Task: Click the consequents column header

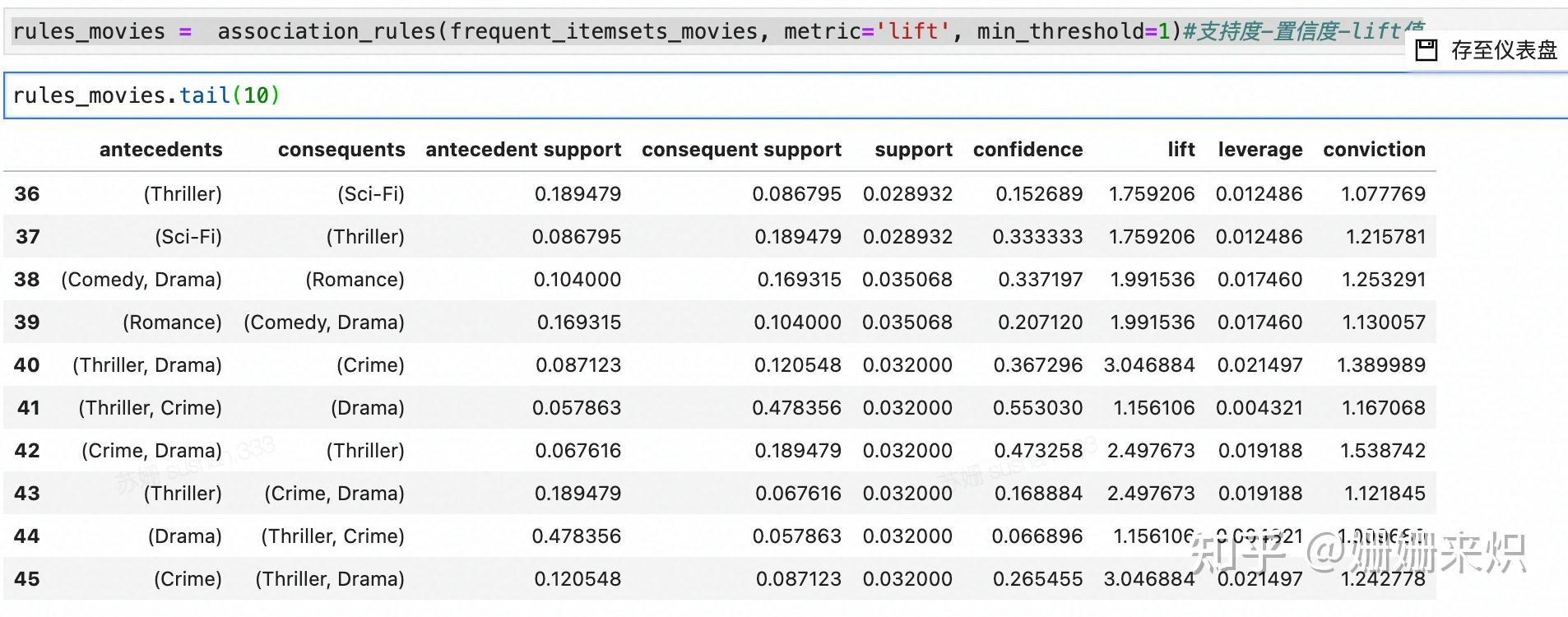Action: tap(341, 150)
